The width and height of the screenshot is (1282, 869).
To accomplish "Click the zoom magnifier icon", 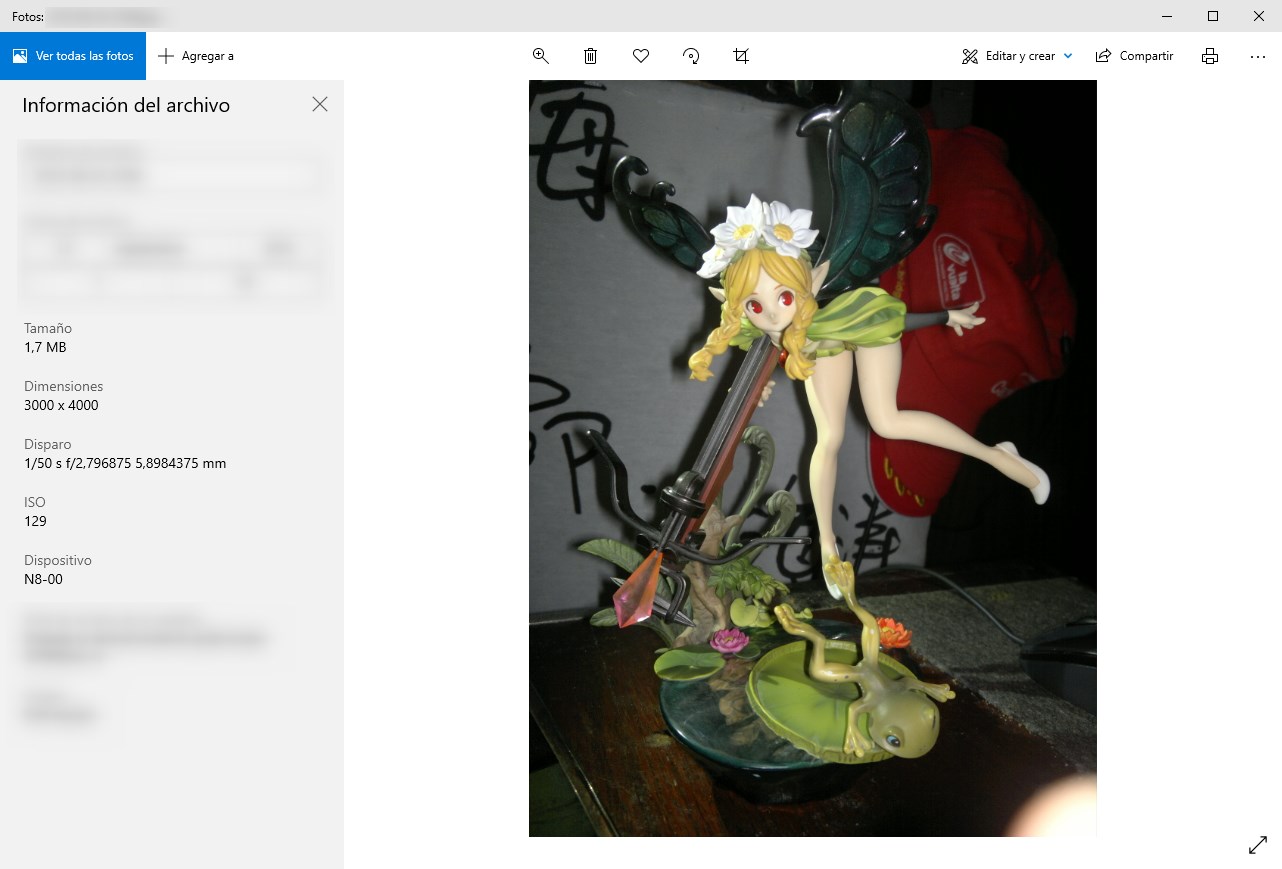I will [541, 56].
